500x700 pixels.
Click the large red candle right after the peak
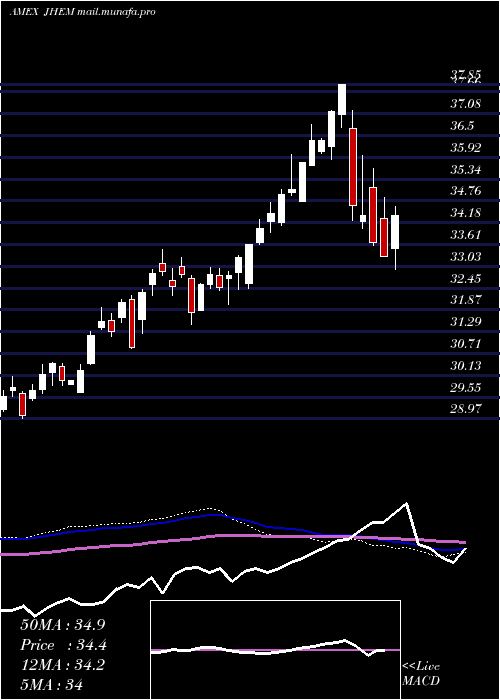353,167
